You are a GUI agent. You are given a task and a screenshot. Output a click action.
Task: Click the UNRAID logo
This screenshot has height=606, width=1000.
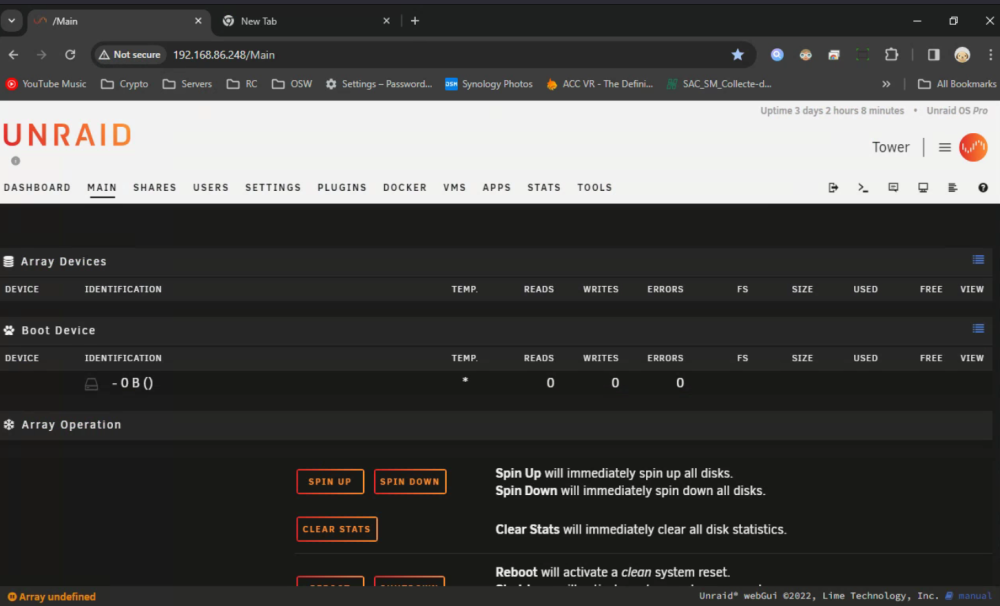(67, 135)
